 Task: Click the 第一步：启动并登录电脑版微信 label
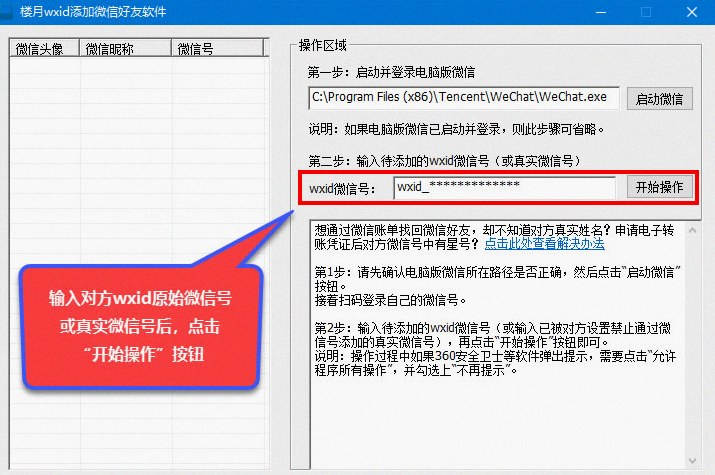coord(391,72)
